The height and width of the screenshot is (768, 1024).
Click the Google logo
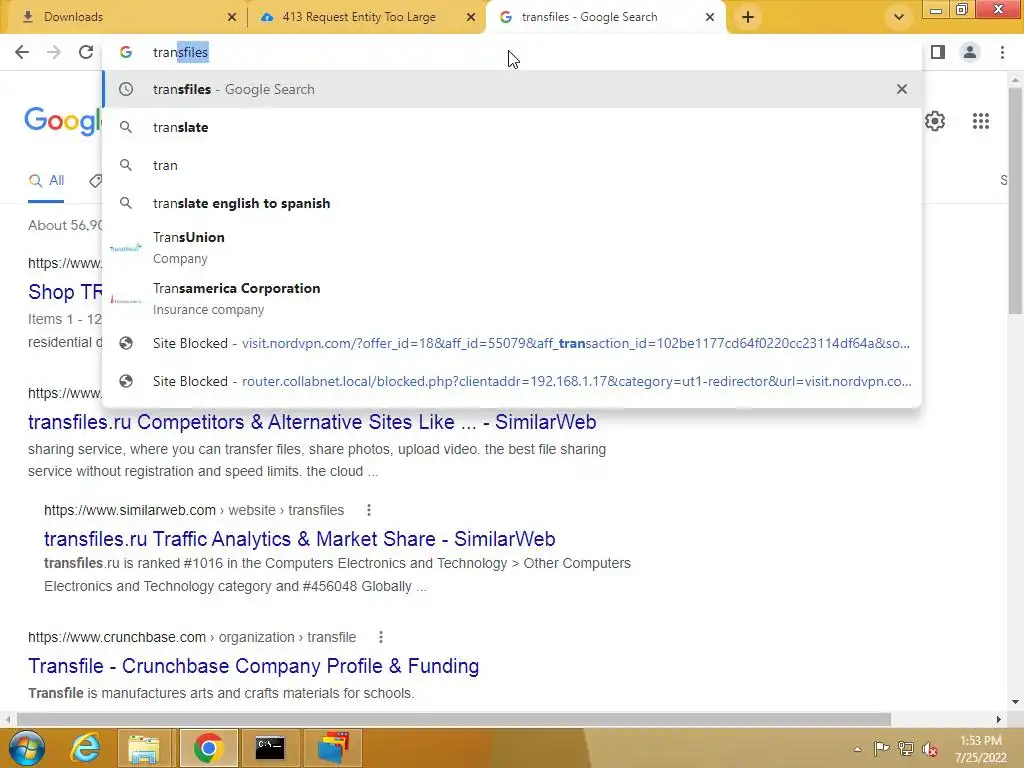pos(63,121)
